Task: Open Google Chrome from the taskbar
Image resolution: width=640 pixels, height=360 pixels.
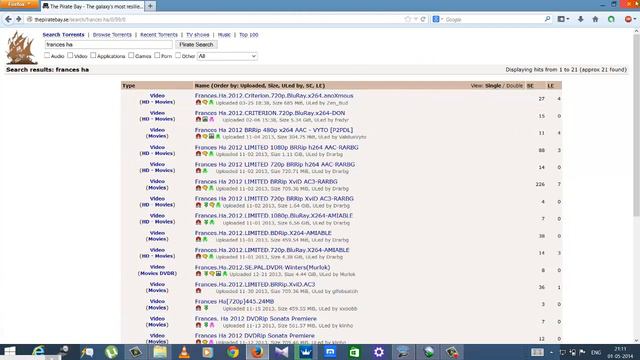Action: tap(233, 352)
